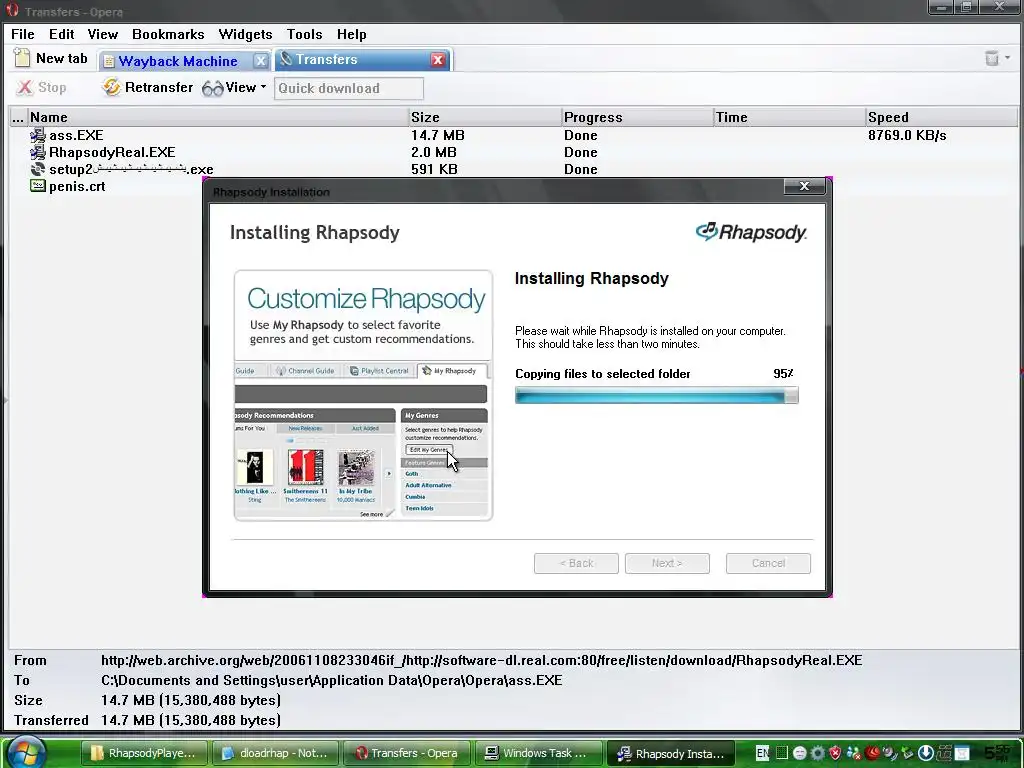
Task: Close the Transfers tab
Action: 438,59
